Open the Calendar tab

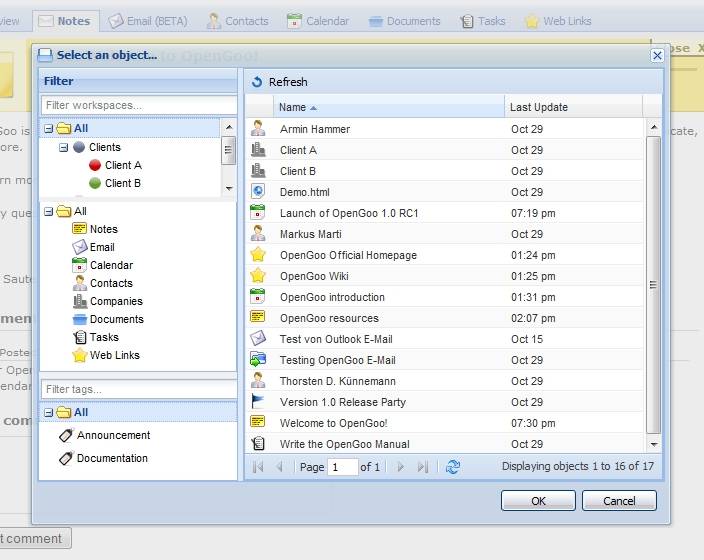click(318, 21)
